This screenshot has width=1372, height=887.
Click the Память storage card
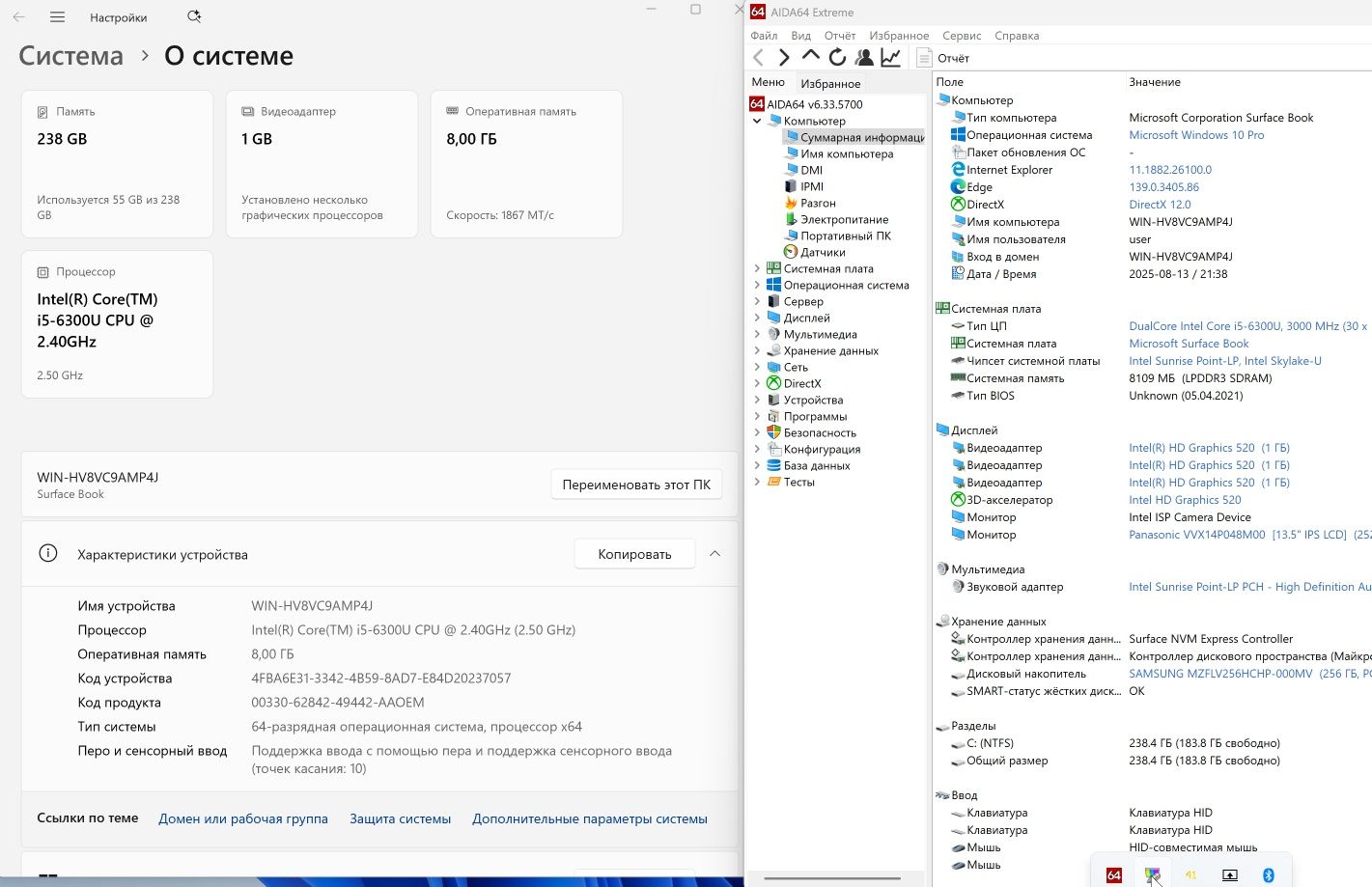click(117, 164)
